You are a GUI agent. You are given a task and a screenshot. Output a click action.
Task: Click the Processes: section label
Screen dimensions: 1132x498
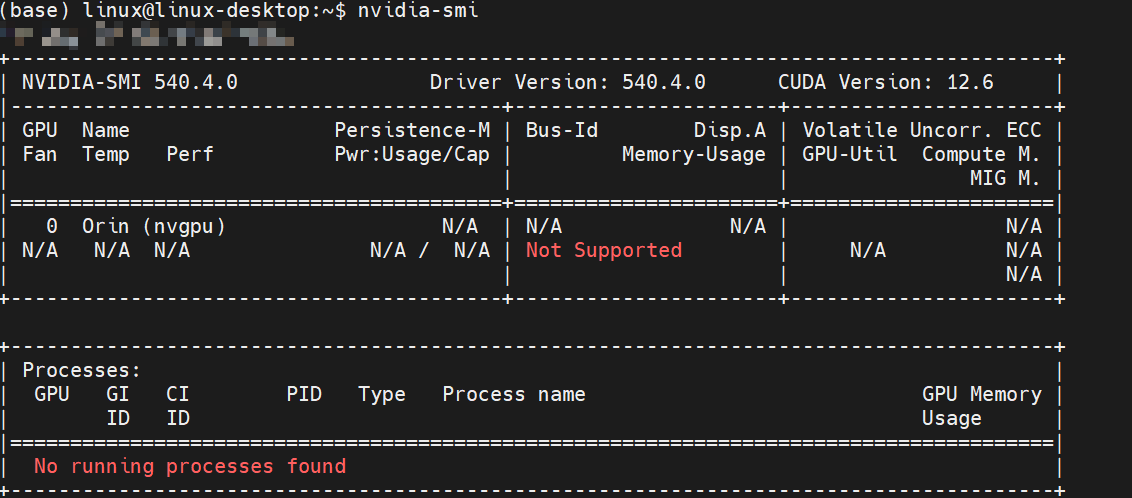coord(82,370)
